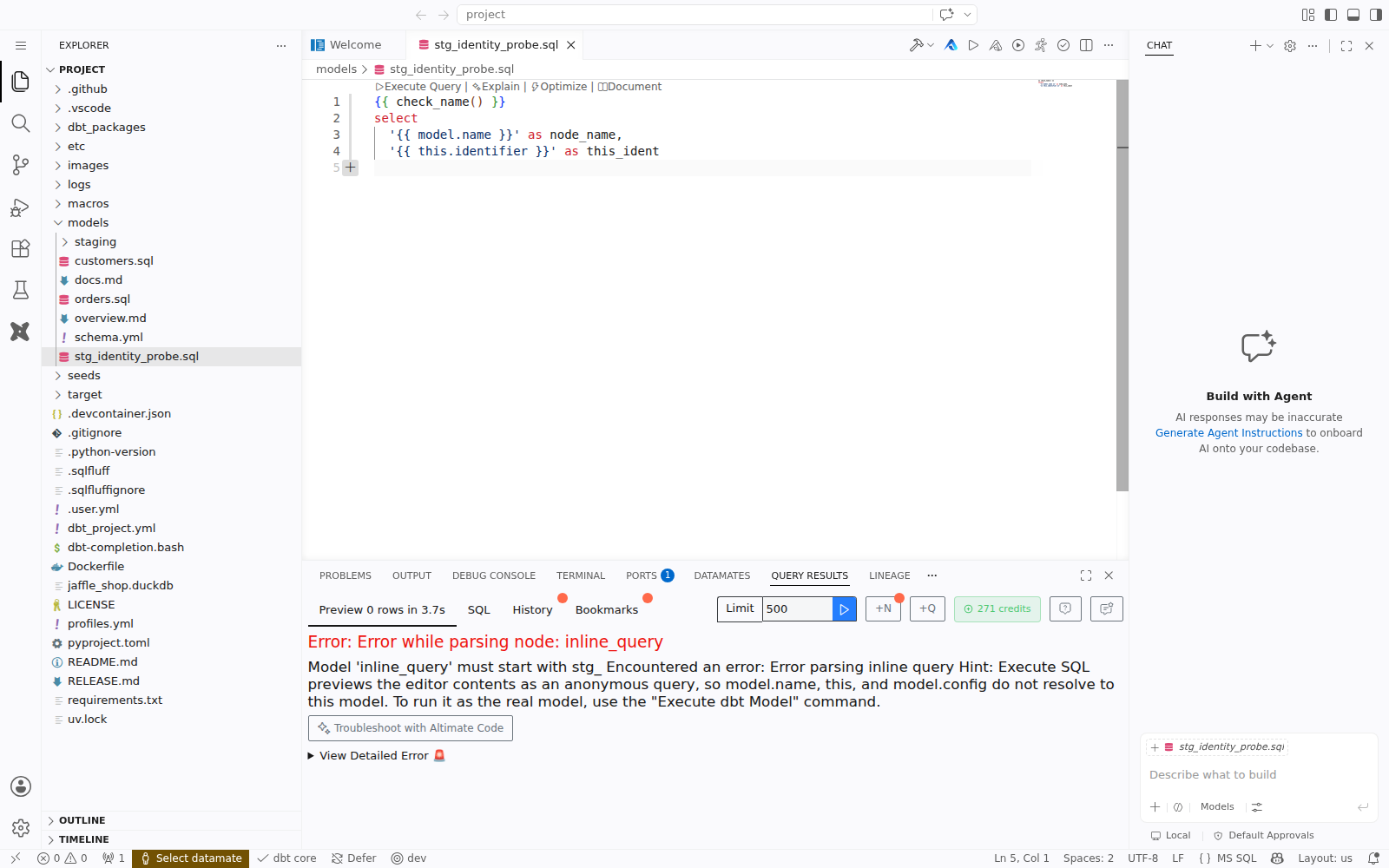The image size is (1389, 868).
Task: Toggle the bottom panel layout button
Action: point(1353,15)
